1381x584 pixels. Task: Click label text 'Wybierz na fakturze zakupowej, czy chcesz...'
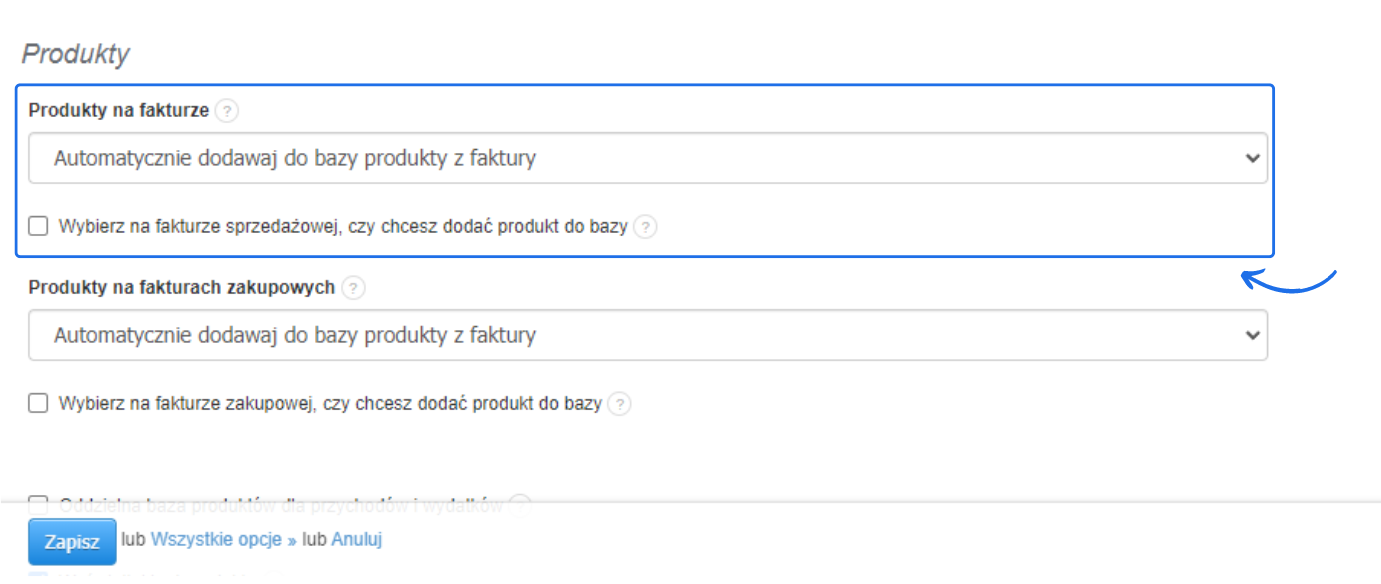coord(330,404)
